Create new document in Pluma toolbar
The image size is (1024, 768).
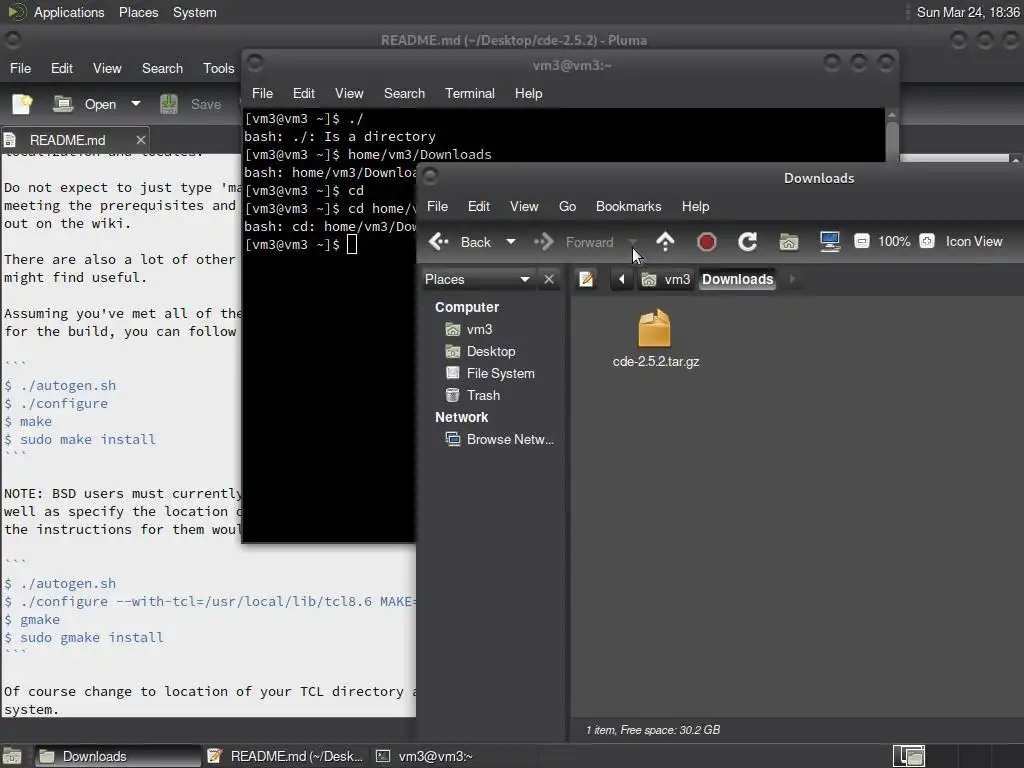click(22, 104)
